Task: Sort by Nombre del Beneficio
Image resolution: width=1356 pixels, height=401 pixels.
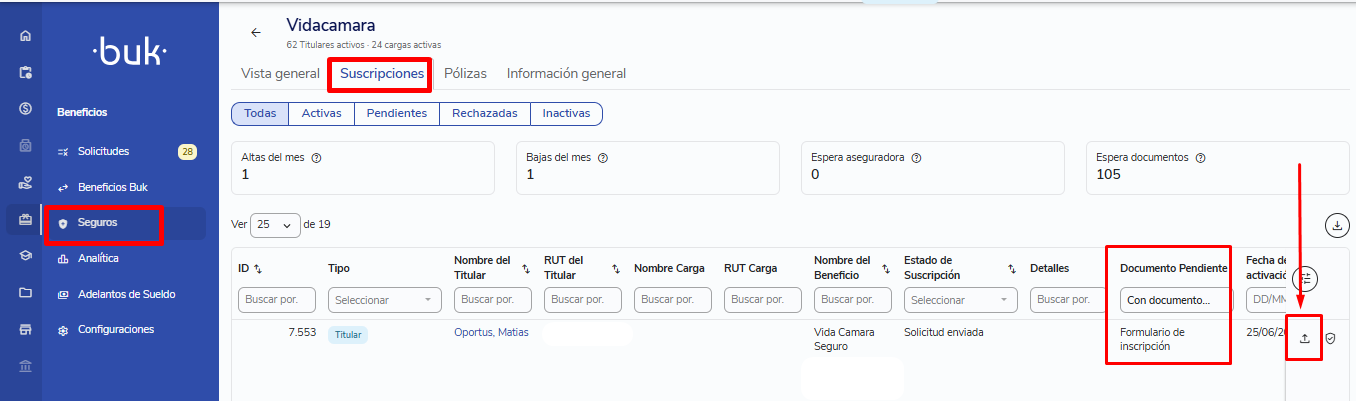Action: (886, 268)
